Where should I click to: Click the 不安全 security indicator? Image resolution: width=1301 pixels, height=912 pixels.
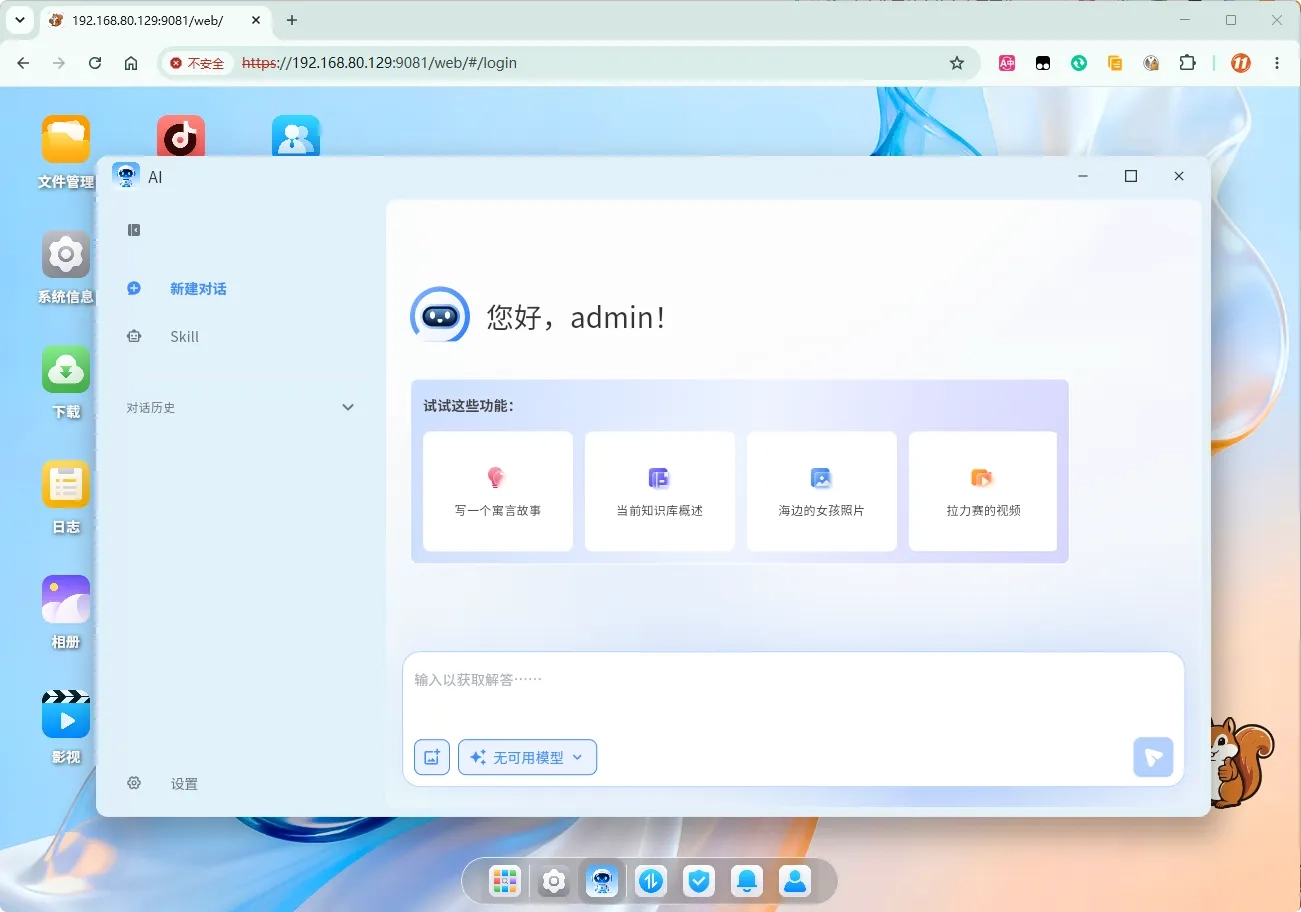click(x=197, y=63)
